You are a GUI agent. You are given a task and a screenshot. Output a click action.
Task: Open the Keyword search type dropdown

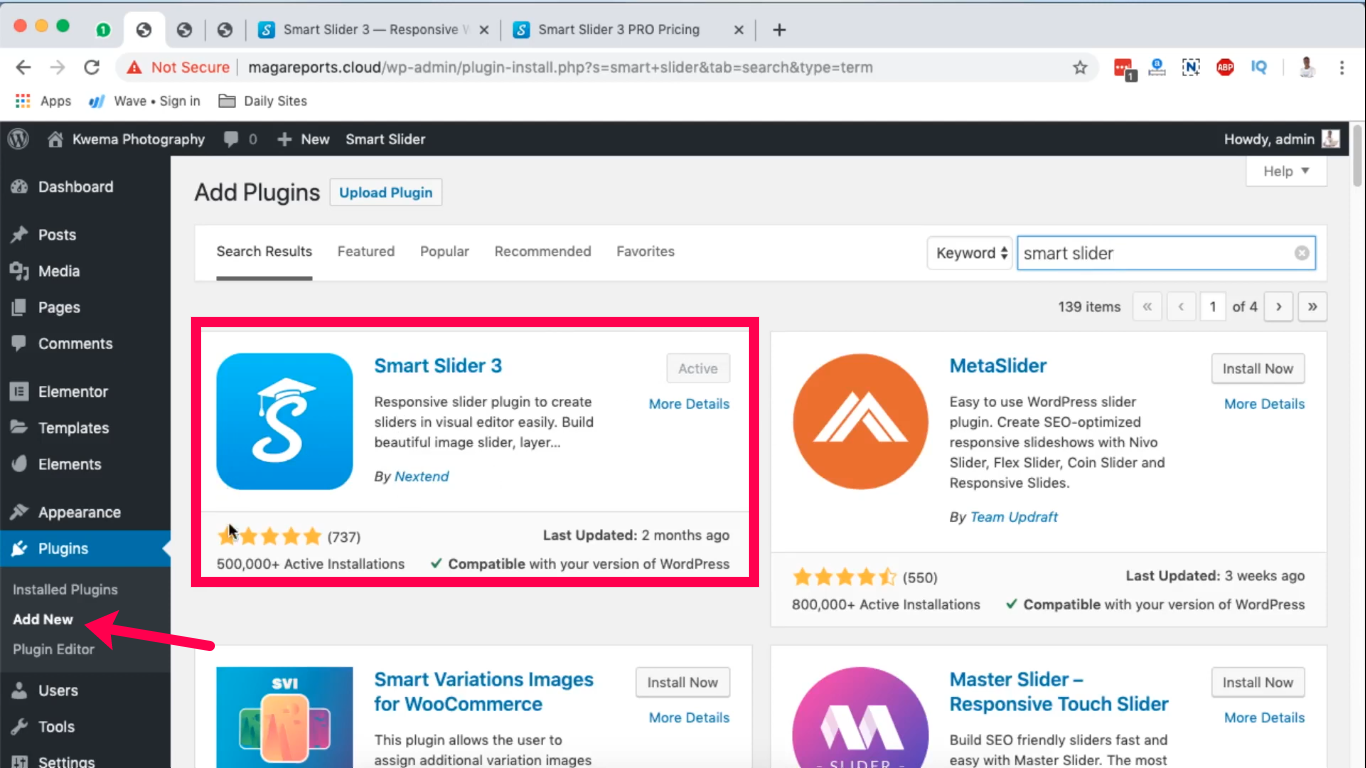(970, 253)
